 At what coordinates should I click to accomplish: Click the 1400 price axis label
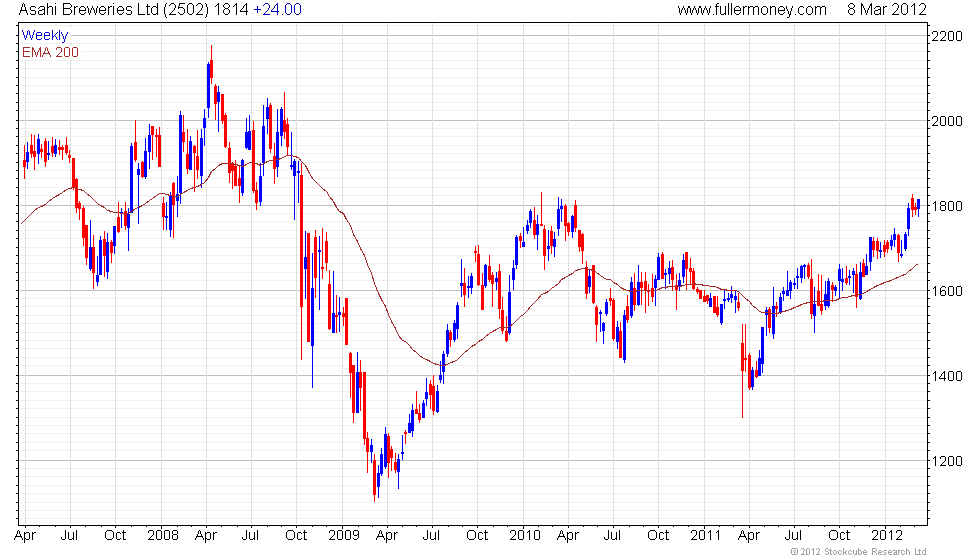point(946,376)
